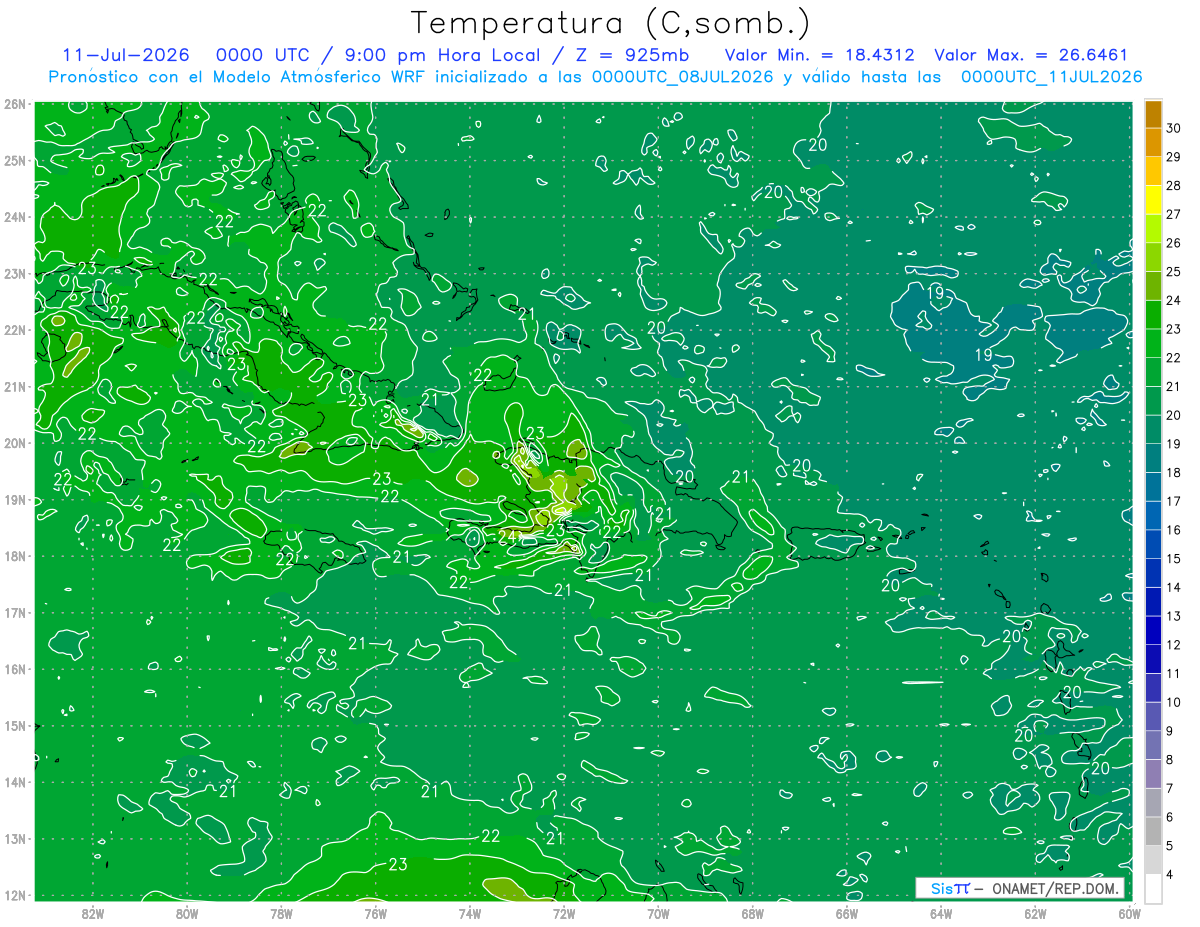
Task: Click the "16N" latitude axis label
Action: [15, 669]
